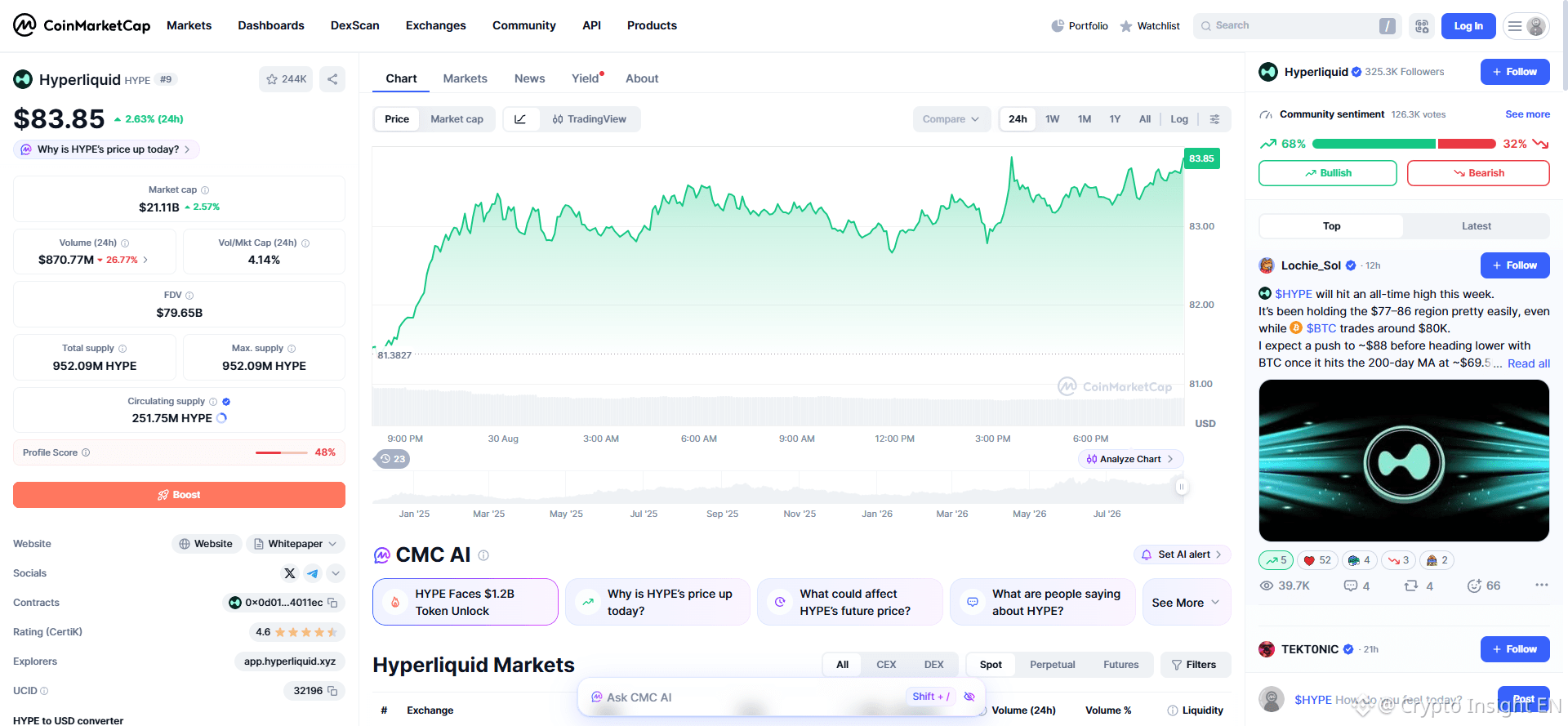
Task: Open Watchlist from the header
Action: coord(1150,26)
